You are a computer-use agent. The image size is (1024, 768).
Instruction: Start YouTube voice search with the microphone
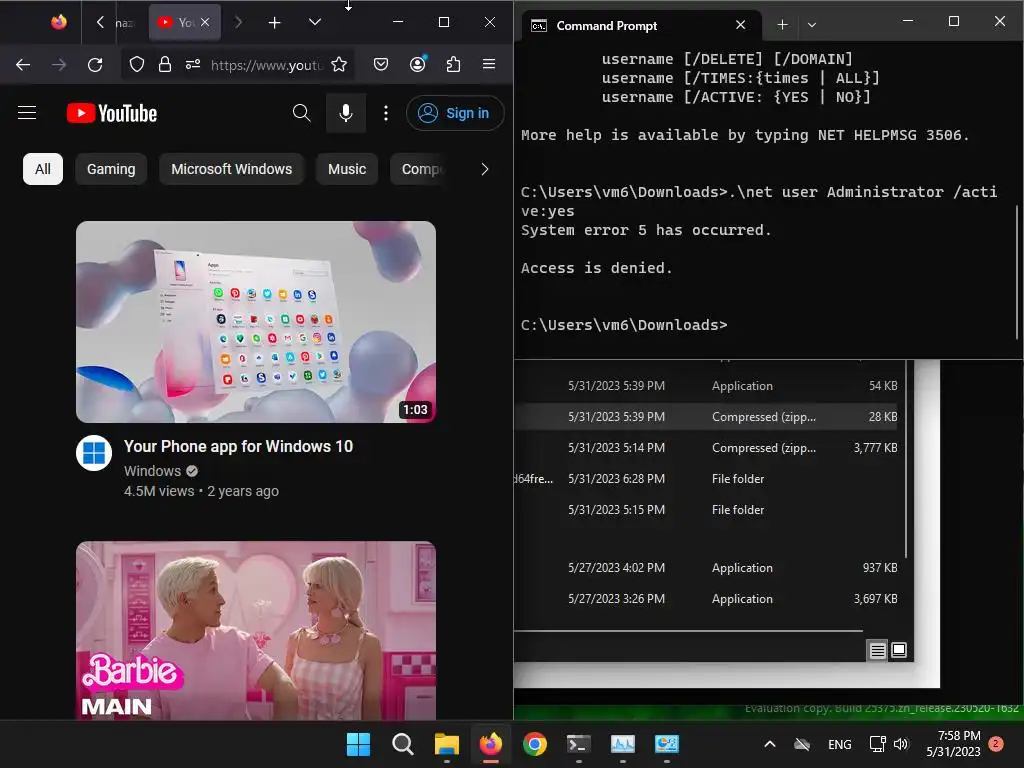[x=346, y=113]
